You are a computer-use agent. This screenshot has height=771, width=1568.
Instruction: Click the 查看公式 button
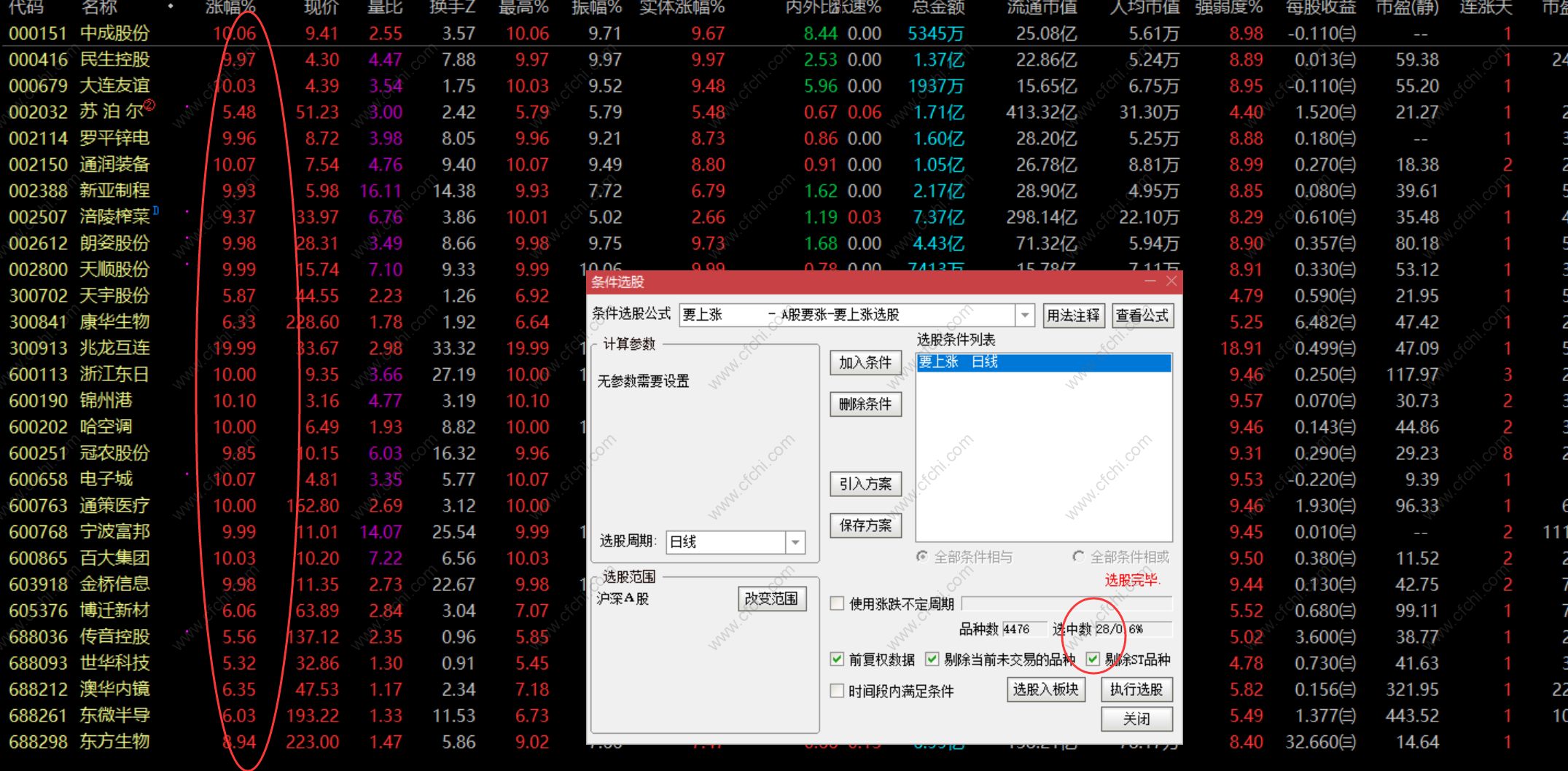coord(1142,316)
